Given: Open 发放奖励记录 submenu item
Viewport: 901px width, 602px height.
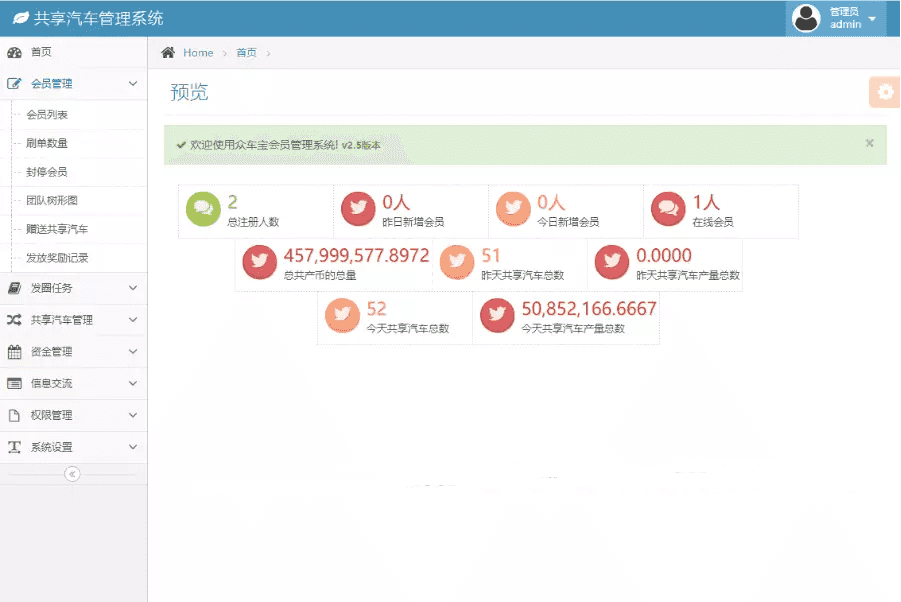Looking at the screenshot, I should (x=57, y=258).
